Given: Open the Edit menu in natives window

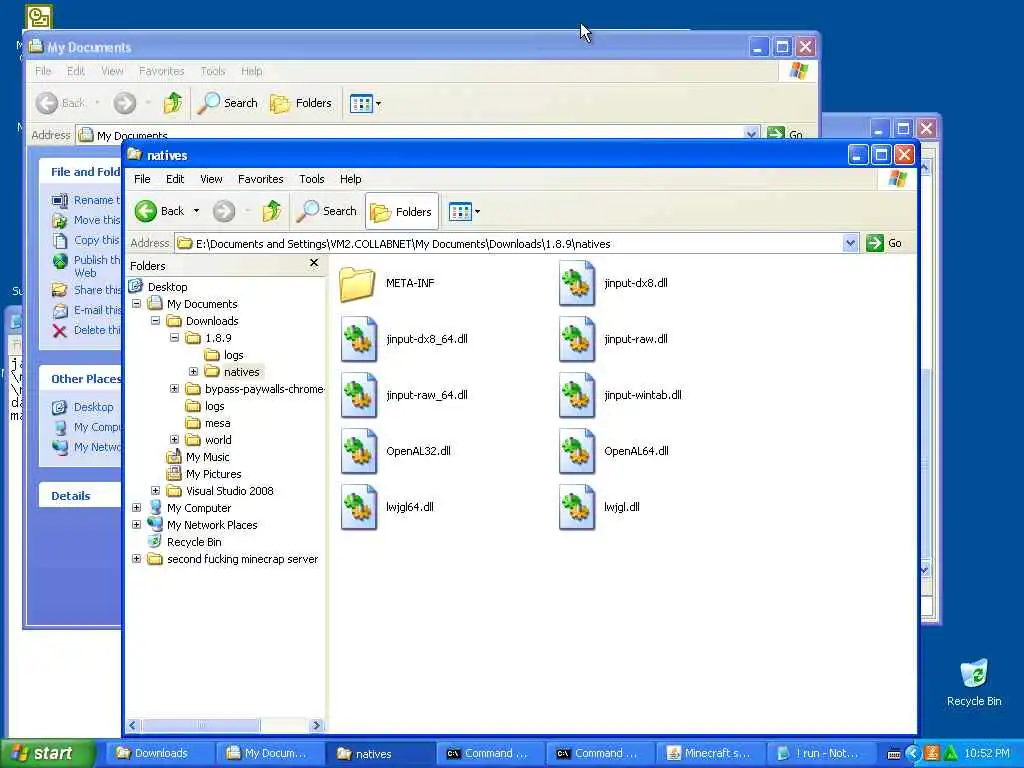Looking at the screenshot, I should point(175,179).
